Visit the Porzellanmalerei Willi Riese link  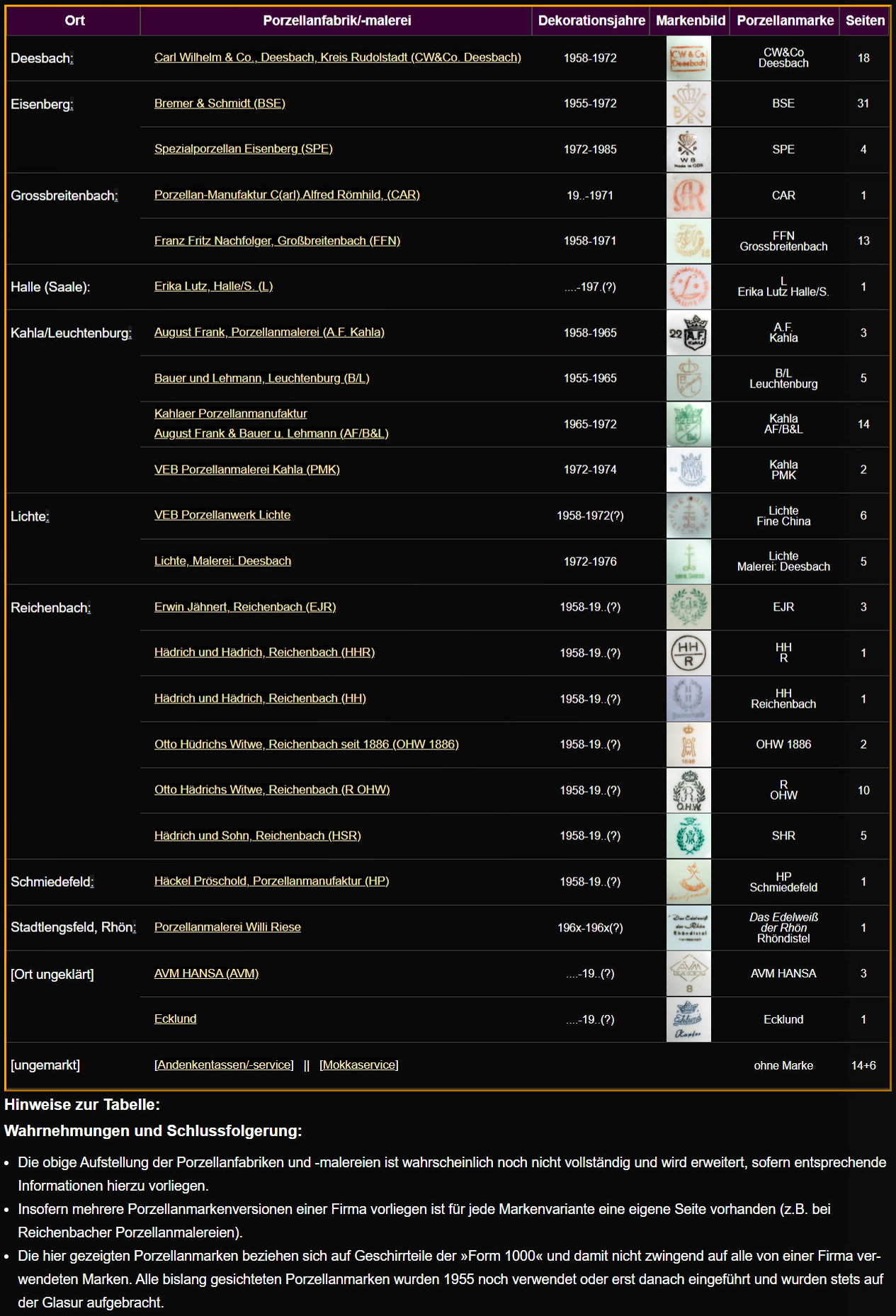pyautogui.click(x=227, y=927)
